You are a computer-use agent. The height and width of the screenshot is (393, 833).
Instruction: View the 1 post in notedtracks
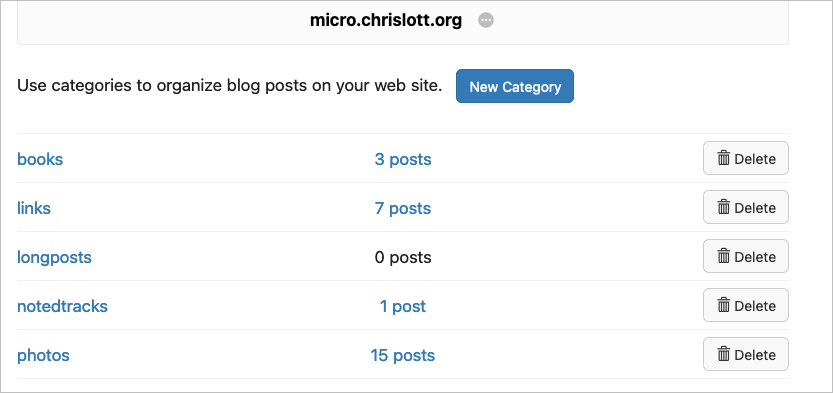pyautogui.click(x=403, y=306)
